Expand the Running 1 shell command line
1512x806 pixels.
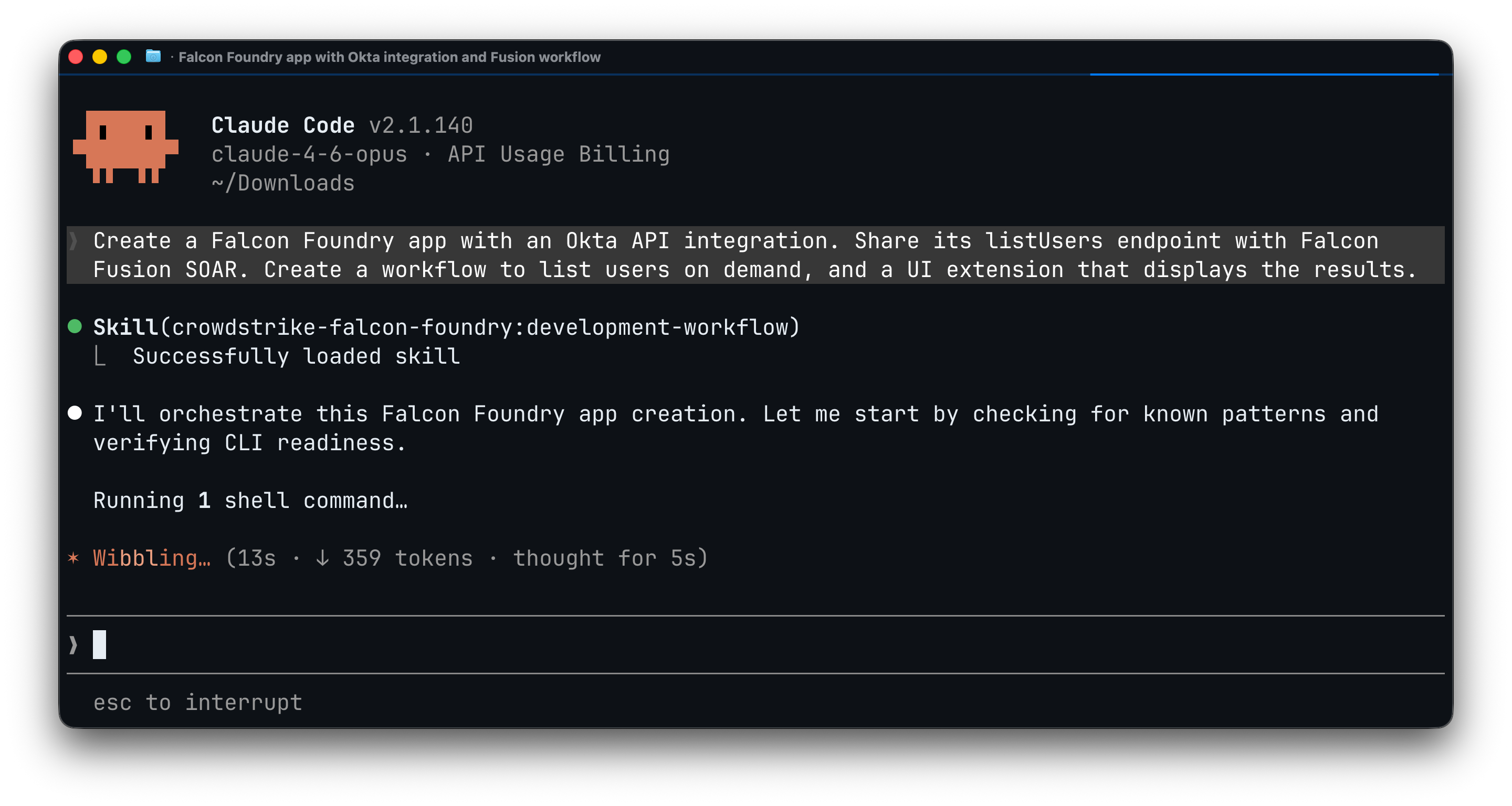pyautogui.click(x=250, y=501)
